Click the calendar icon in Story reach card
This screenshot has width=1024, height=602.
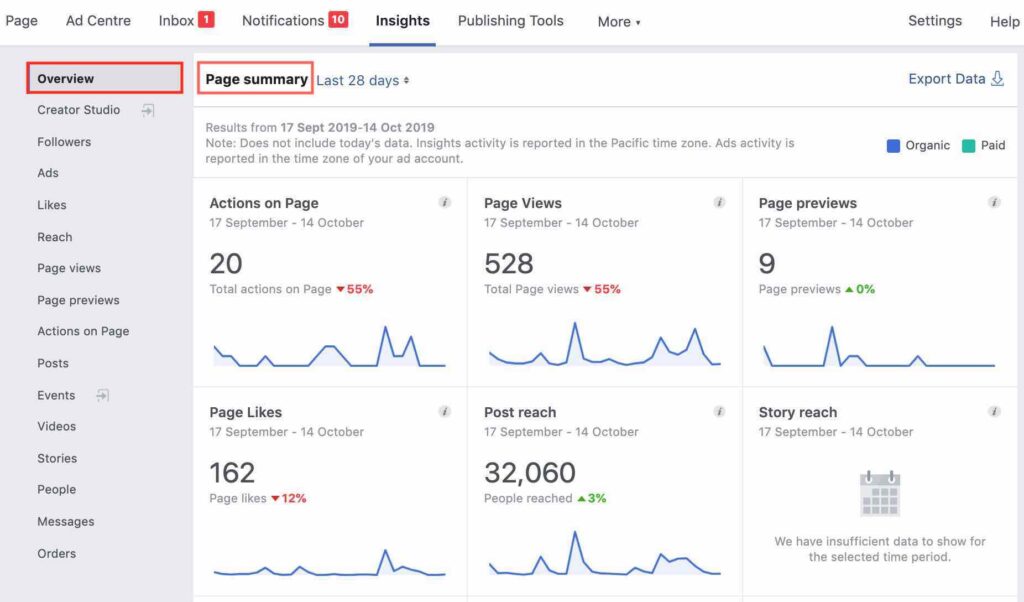click(880, 494)
